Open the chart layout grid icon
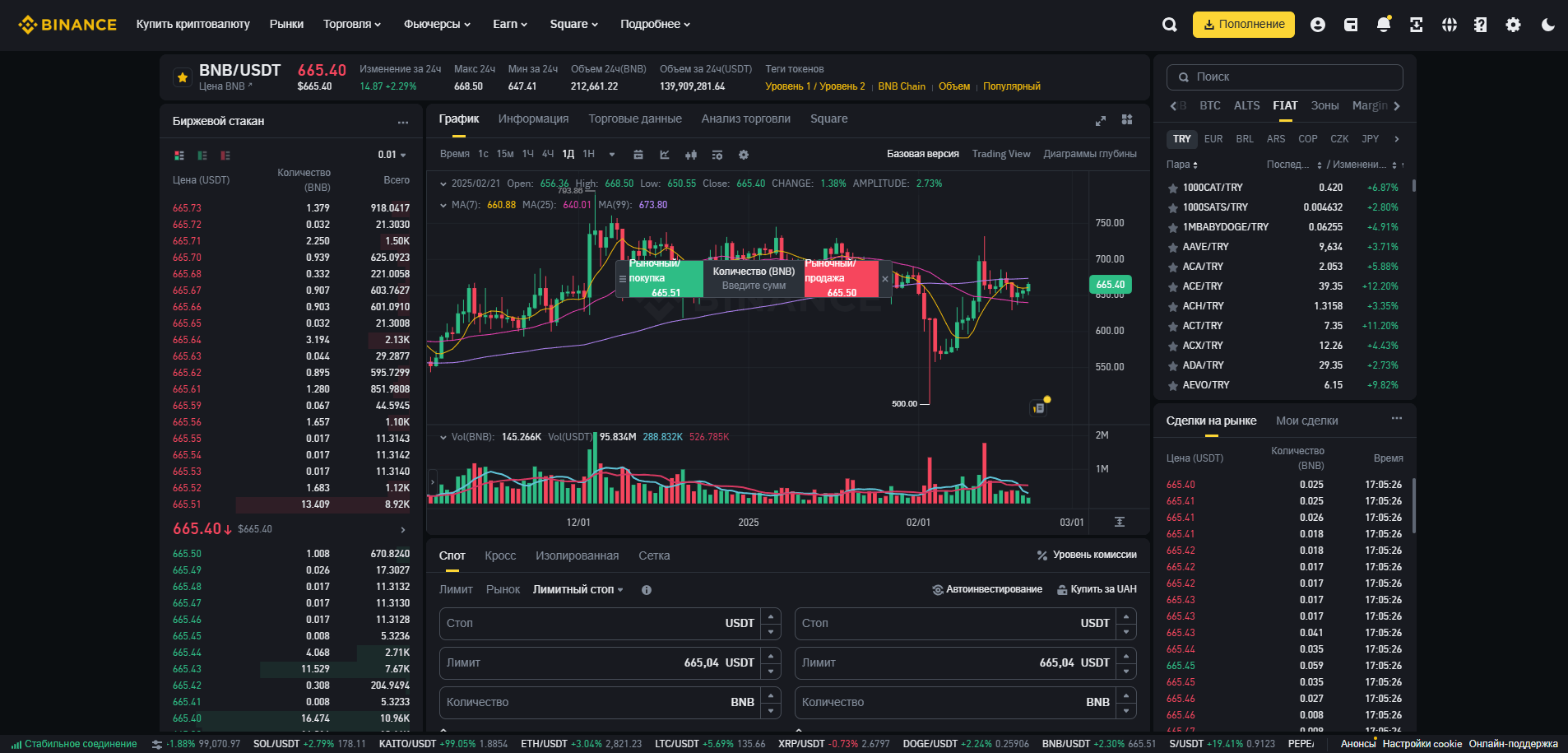This screenshot has height=753, width=1568. pyautogui.click(x=1127, y=119)
